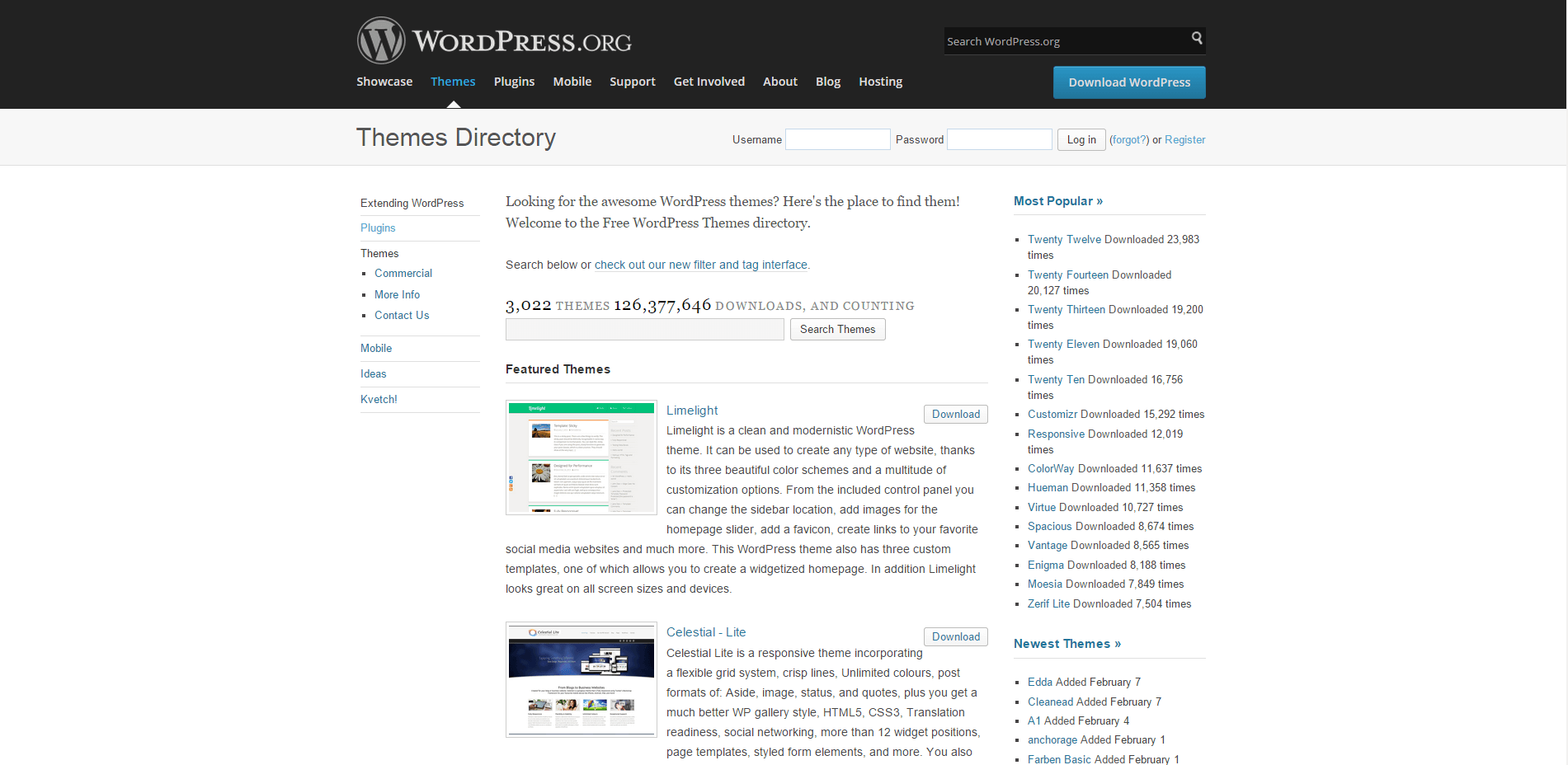Go to Plugins in top navigation
Viewport: 1568px width, 765px height.
point(514,82)
